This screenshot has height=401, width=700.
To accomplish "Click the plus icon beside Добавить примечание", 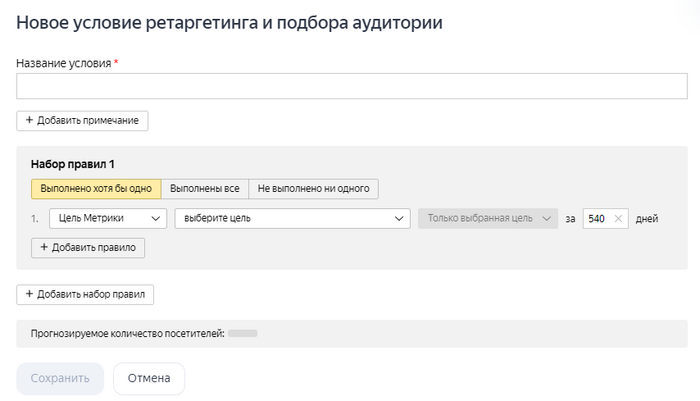I will click(29, 120).
